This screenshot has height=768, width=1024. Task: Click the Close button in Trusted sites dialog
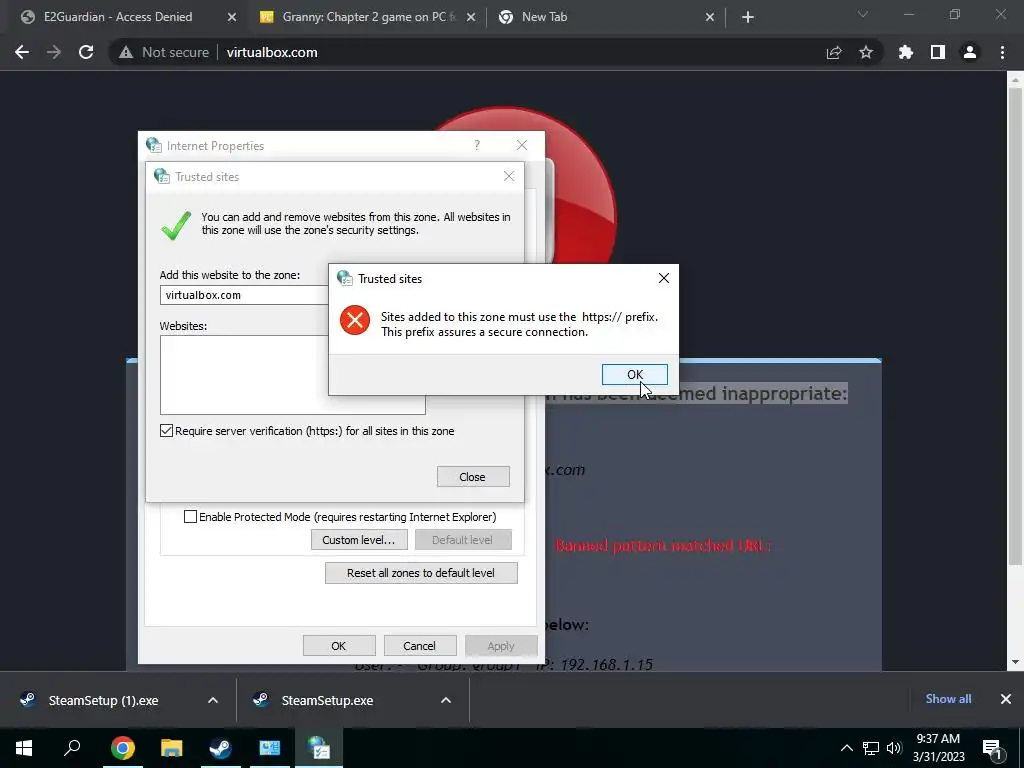point(473,477)
